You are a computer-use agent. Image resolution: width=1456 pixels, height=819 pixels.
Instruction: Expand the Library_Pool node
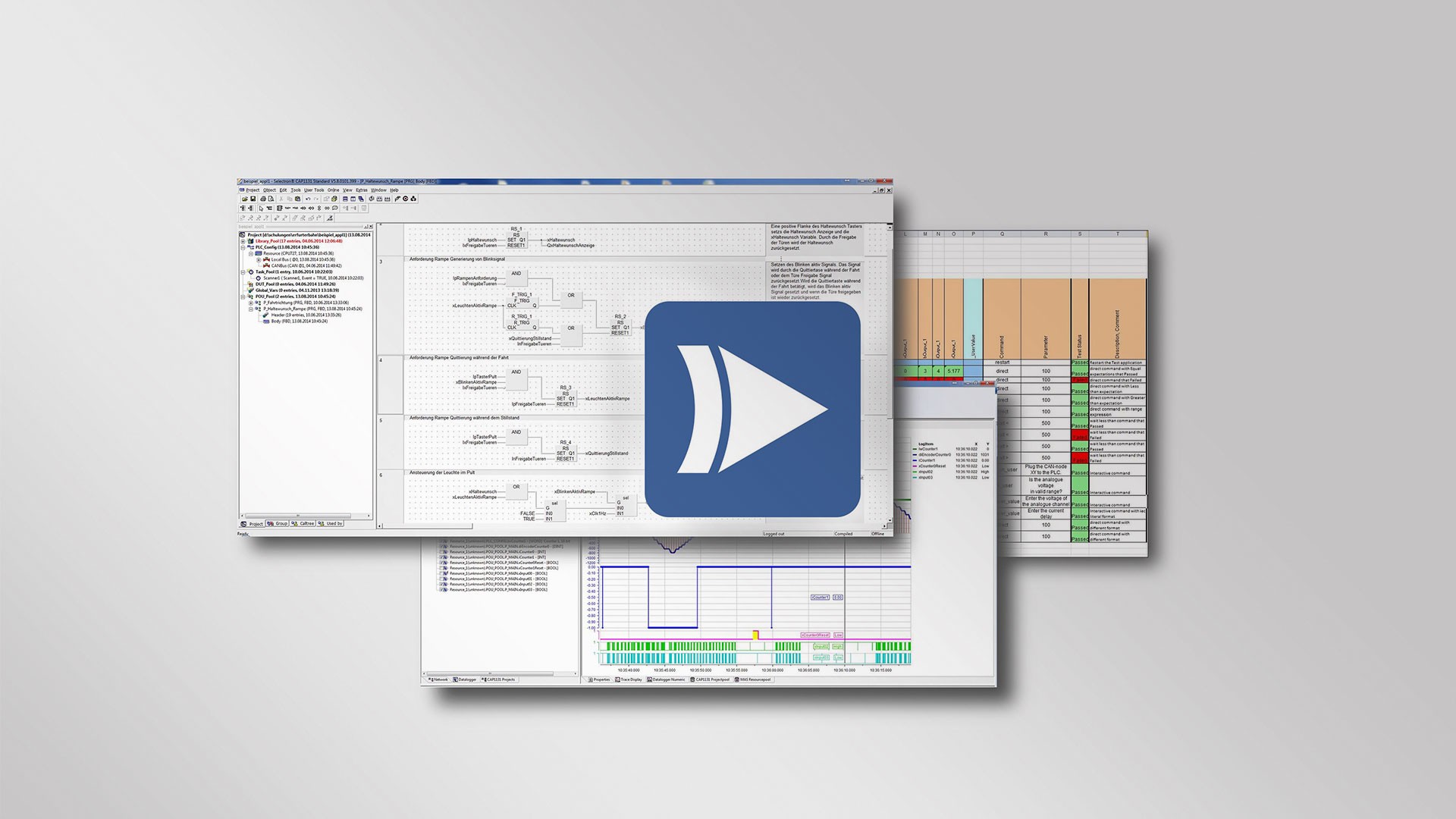(243, 241)
